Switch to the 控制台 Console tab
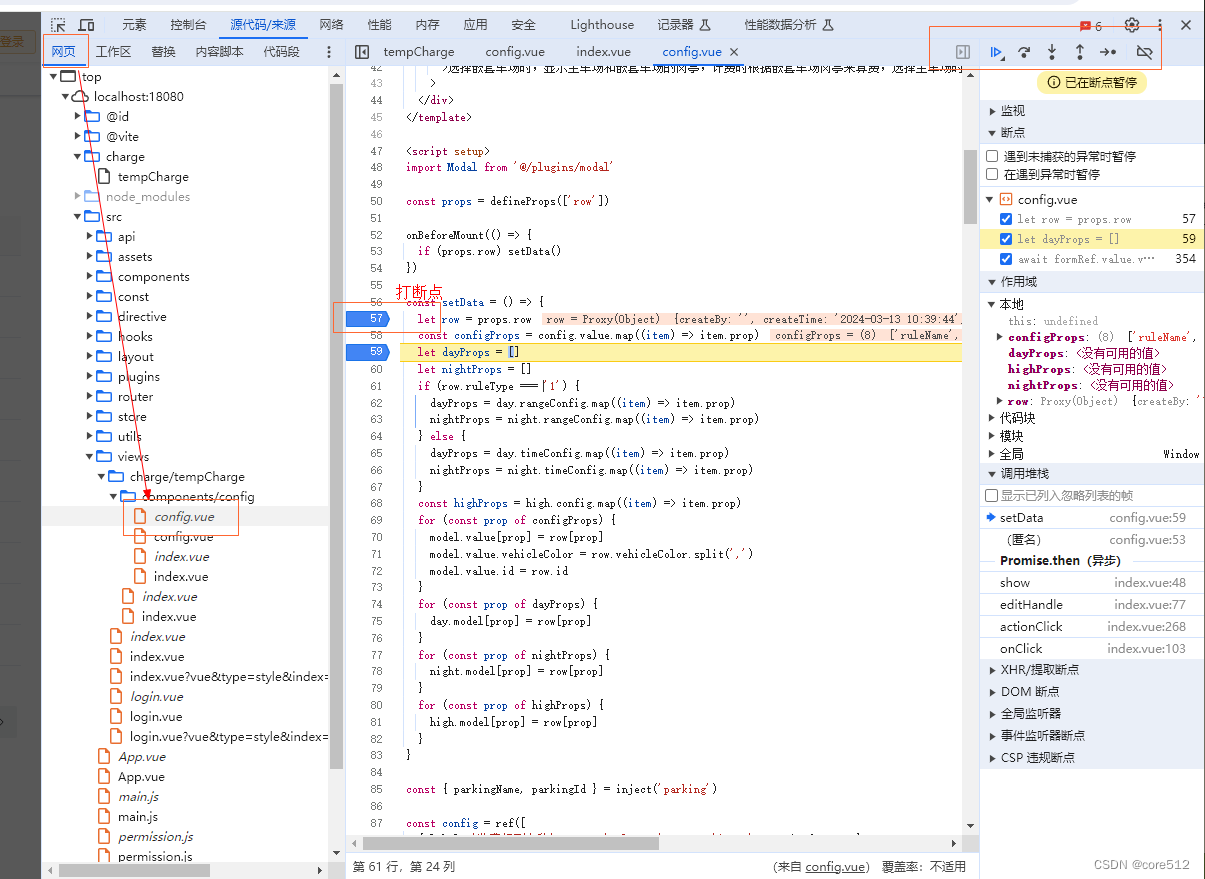 188,25
